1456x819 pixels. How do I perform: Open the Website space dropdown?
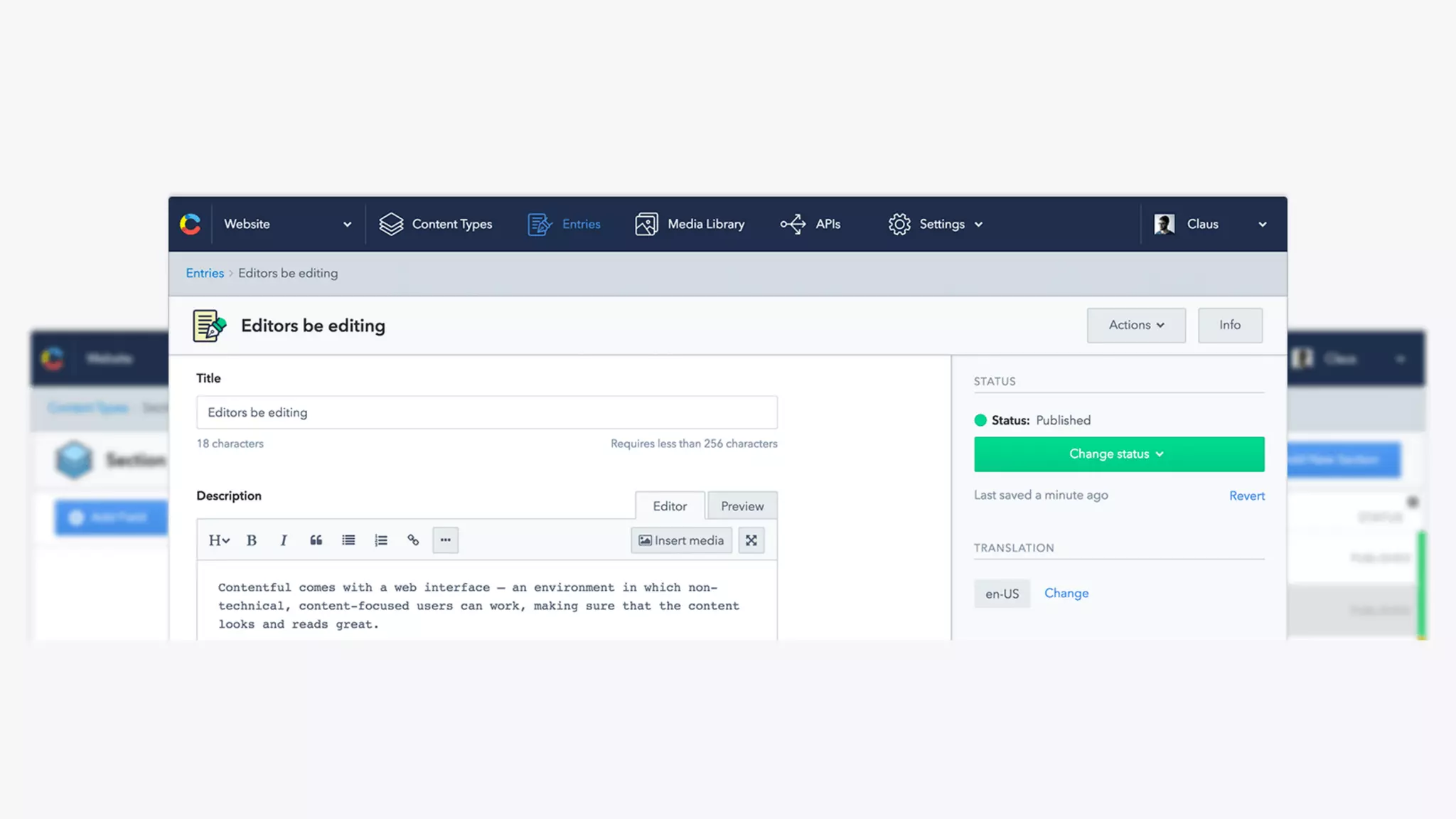287,224
